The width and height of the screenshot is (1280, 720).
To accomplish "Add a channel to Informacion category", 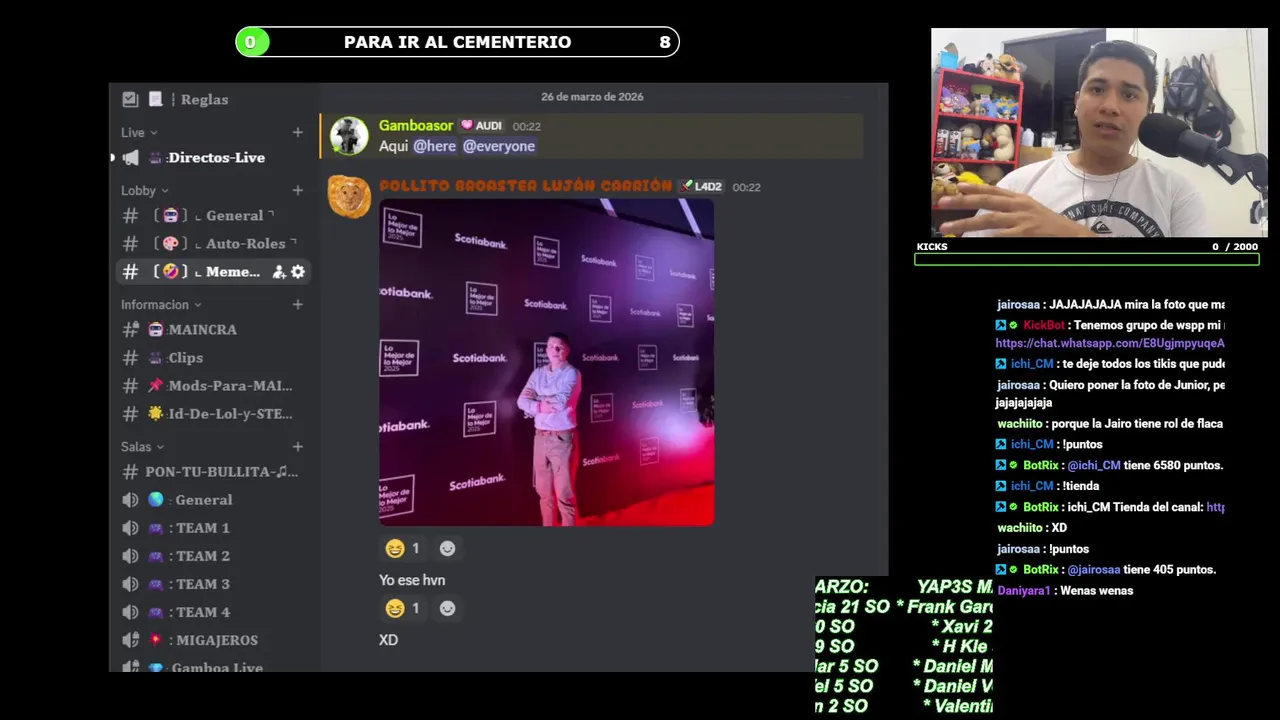I will 297,305.
